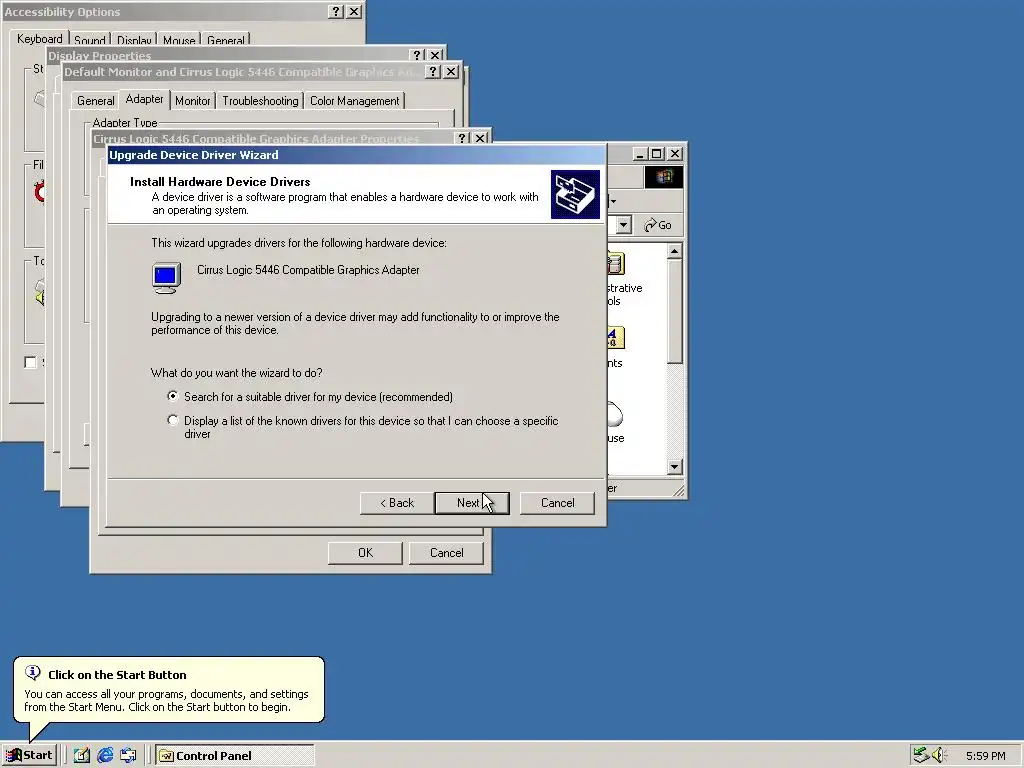
Task: Click the help button in Accessibility Options title bar
Action: tap(336, 11)
